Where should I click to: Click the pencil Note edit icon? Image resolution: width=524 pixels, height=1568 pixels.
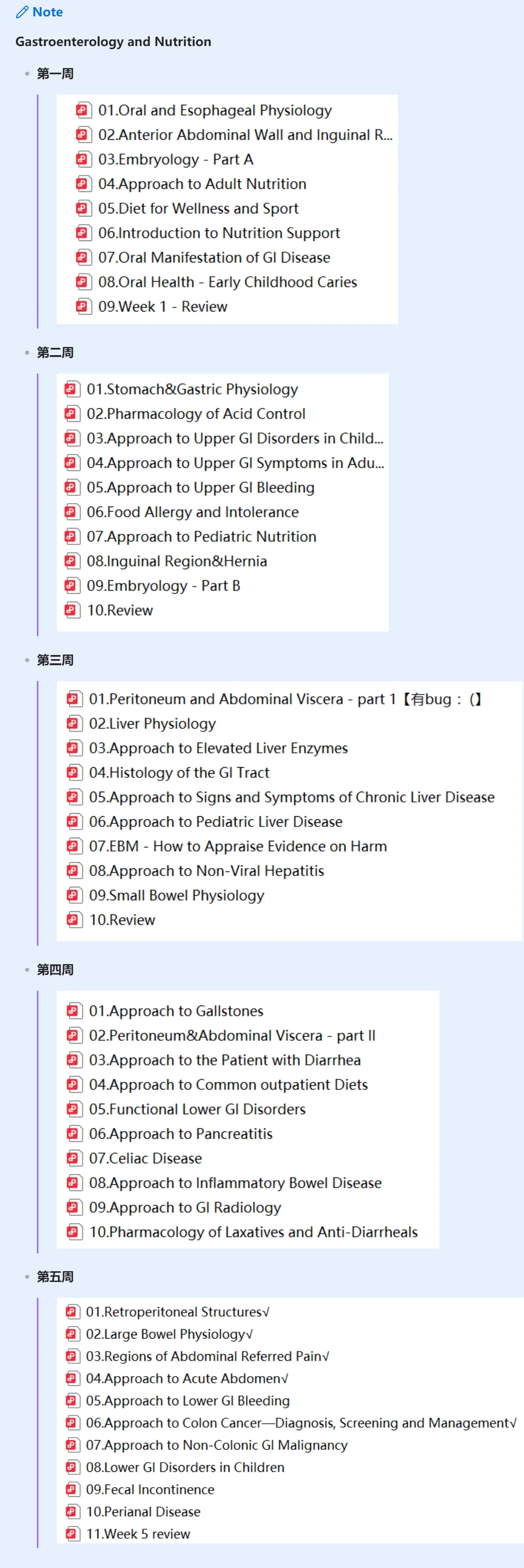(22, 12)
